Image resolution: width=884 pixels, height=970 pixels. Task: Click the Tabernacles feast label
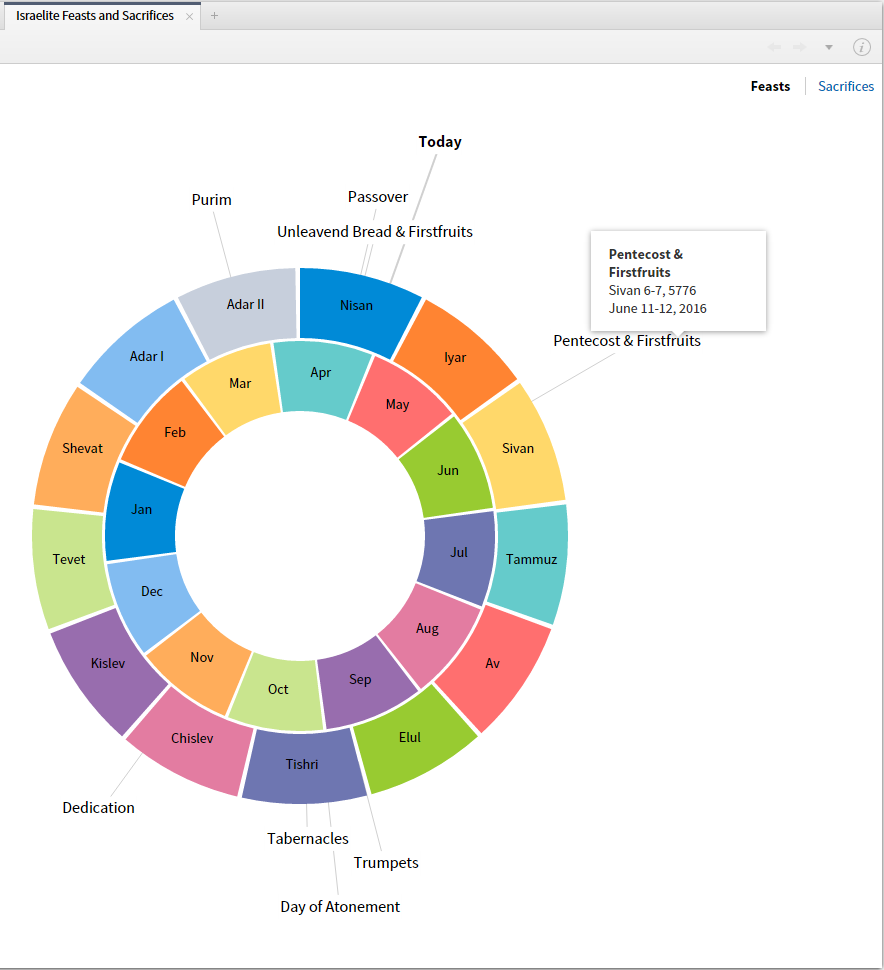click(x=307, y=839)
